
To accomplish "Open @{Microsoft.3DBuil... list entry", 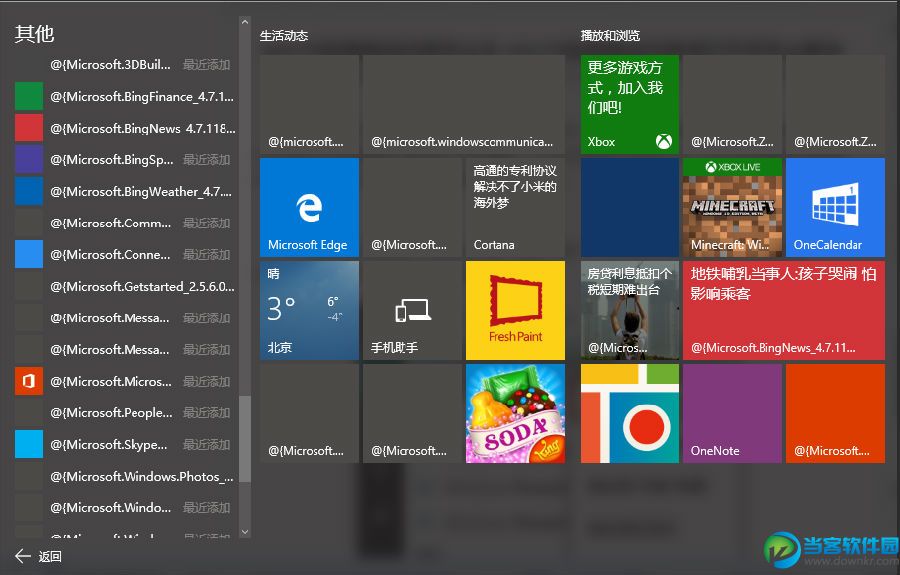I will (123, 64).
